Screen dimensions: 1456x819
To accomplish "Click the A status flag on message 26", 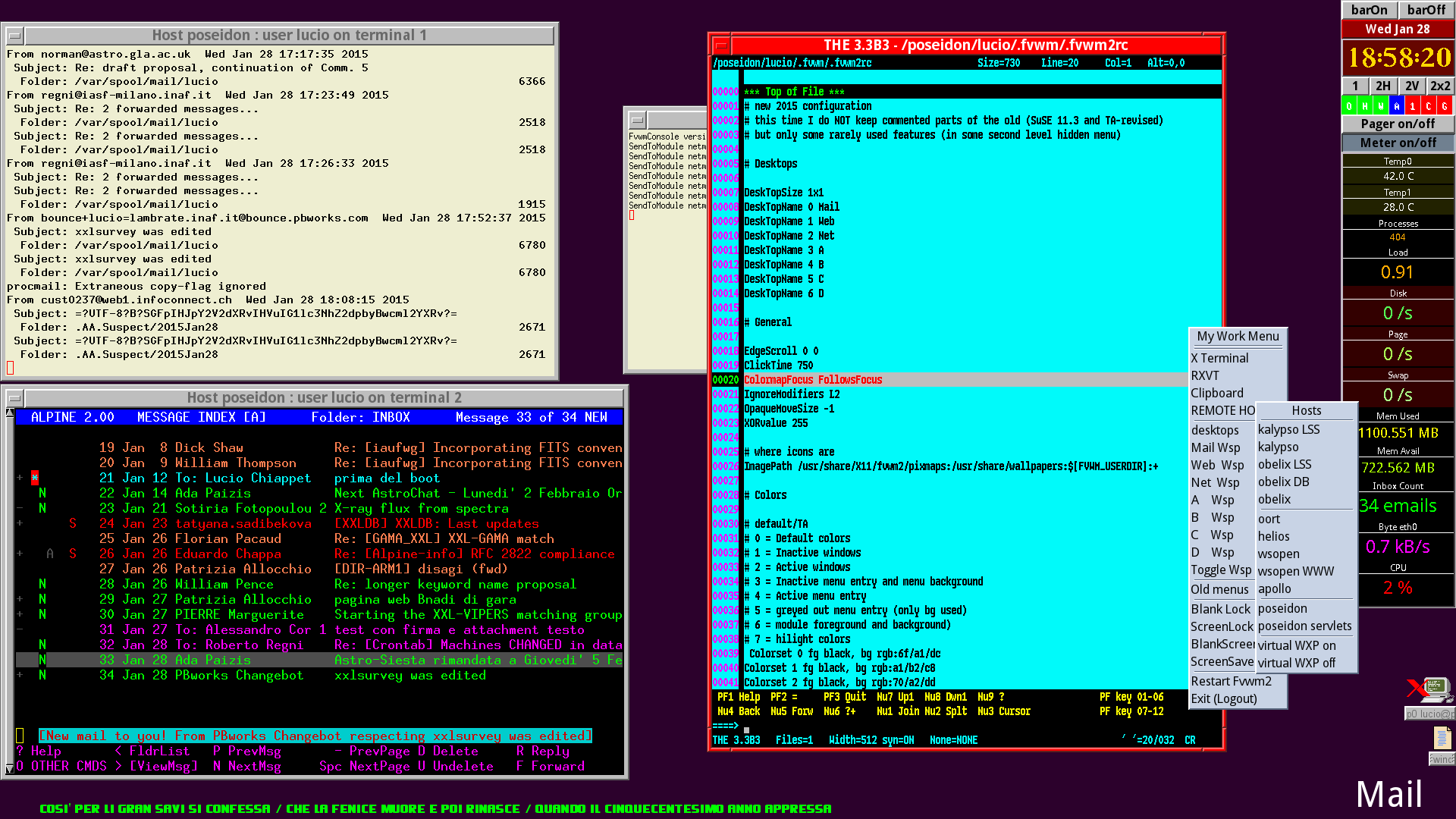I will (50, 554).
